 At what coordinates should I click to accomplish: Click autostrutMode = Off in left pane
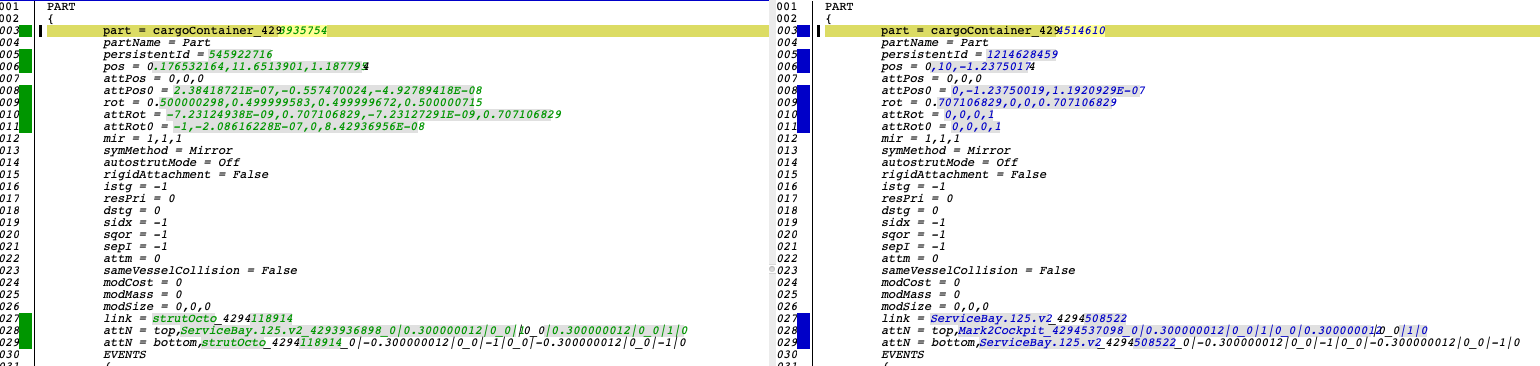tap(171, 162)
